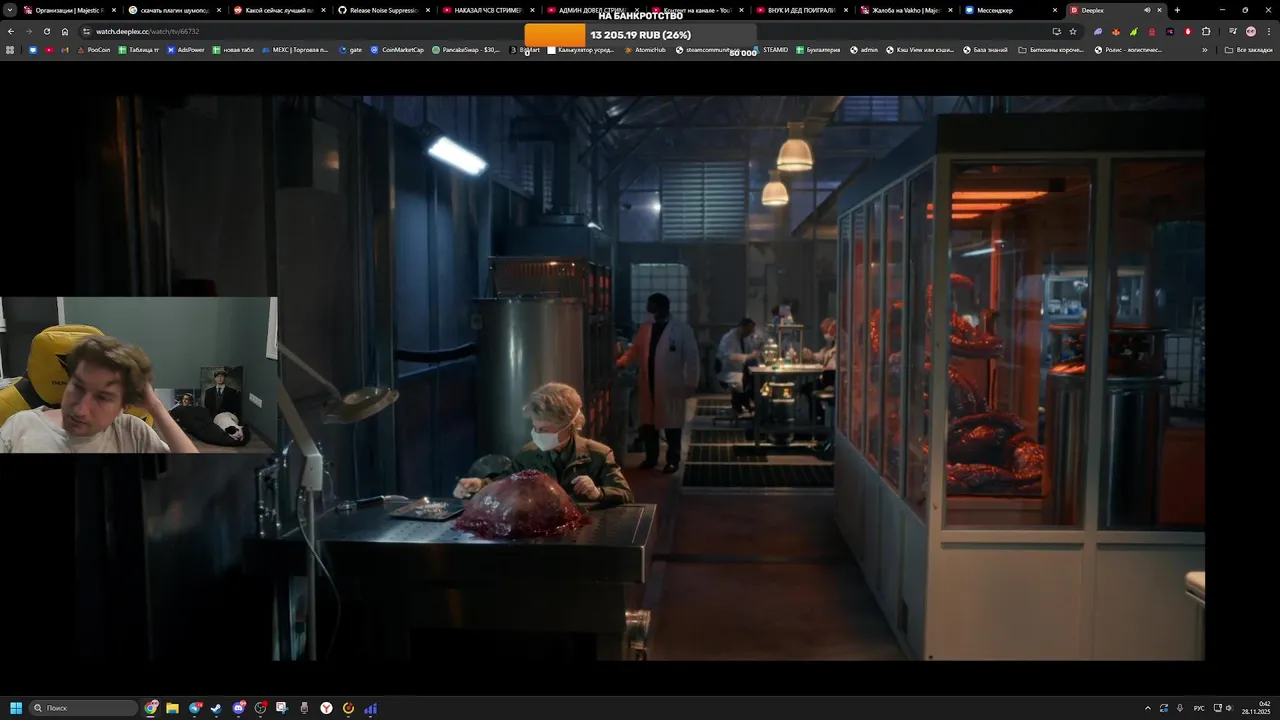Open Discord from the taskbar
The width and height of the screenshot is (1280, 720).
239,708
